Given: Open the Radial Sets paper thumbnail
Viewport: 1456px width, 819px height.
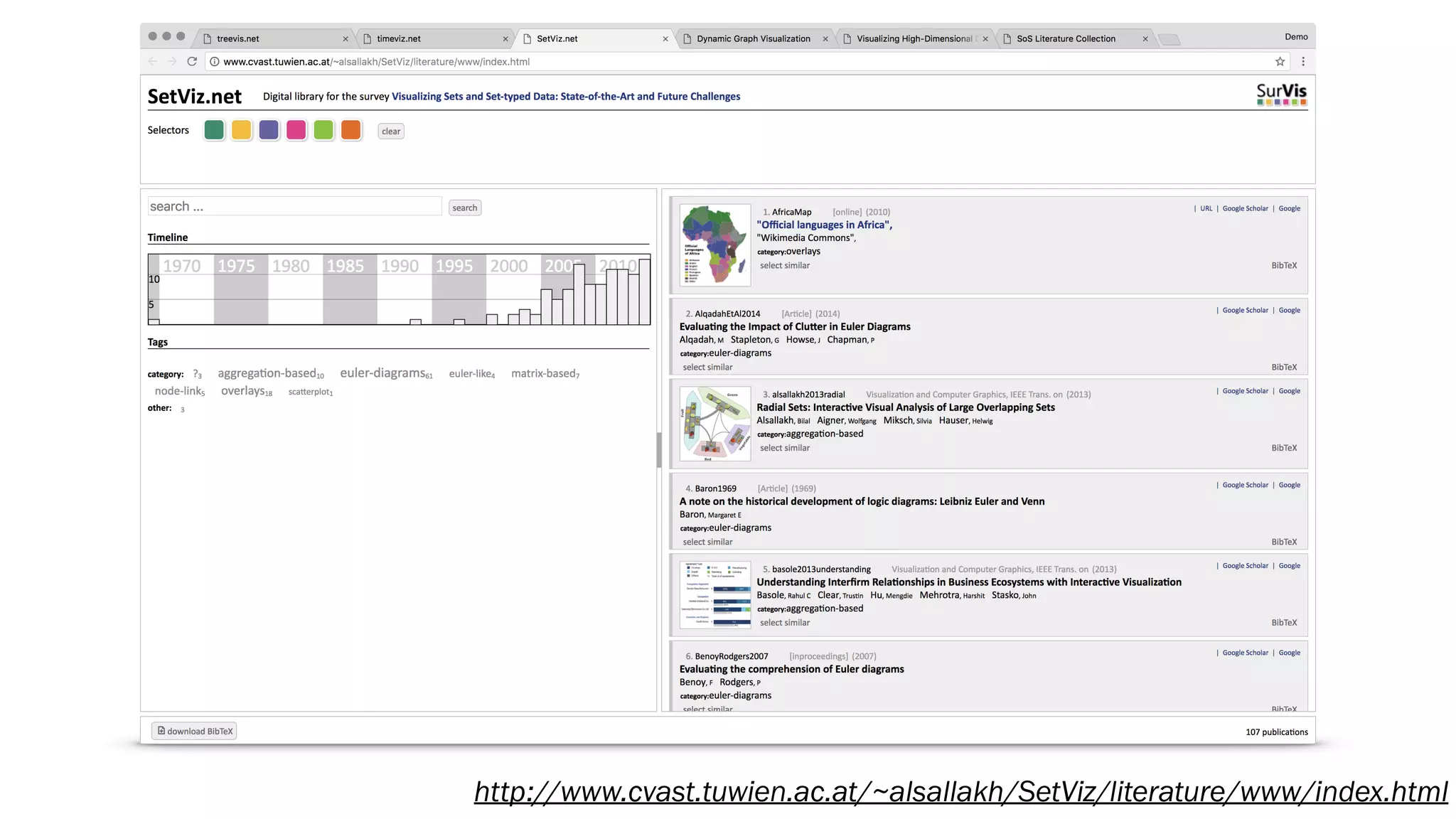Looking at the screenshot, I should (714, 424).
